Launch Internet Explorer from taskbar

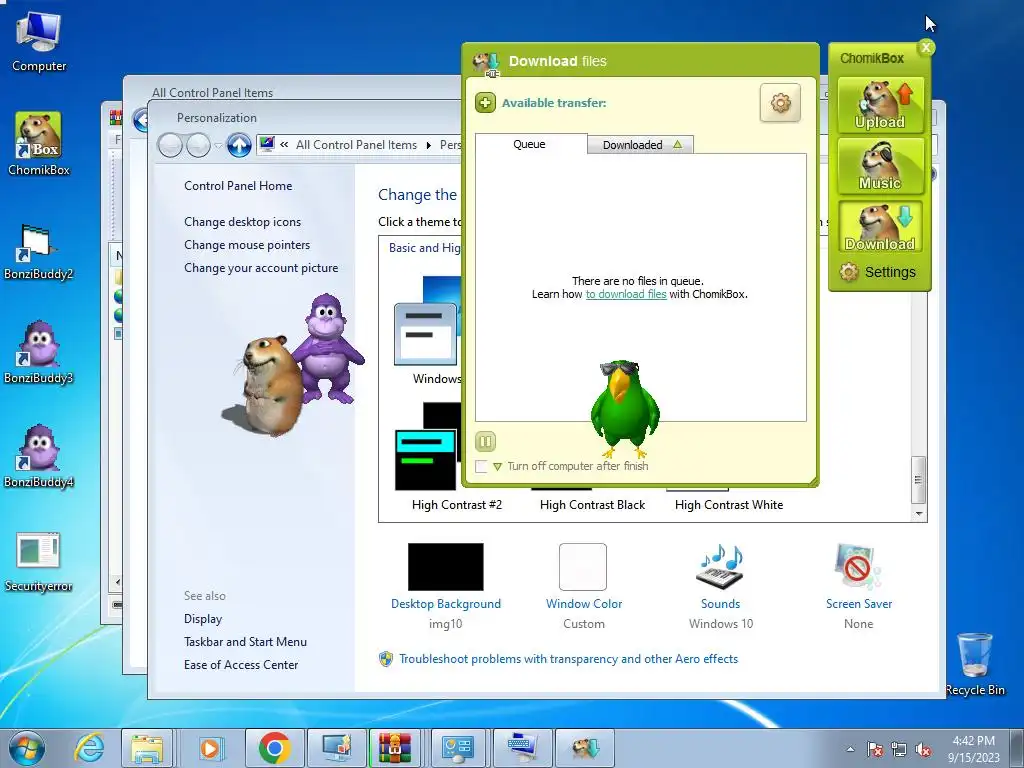(x=89, y=748)
